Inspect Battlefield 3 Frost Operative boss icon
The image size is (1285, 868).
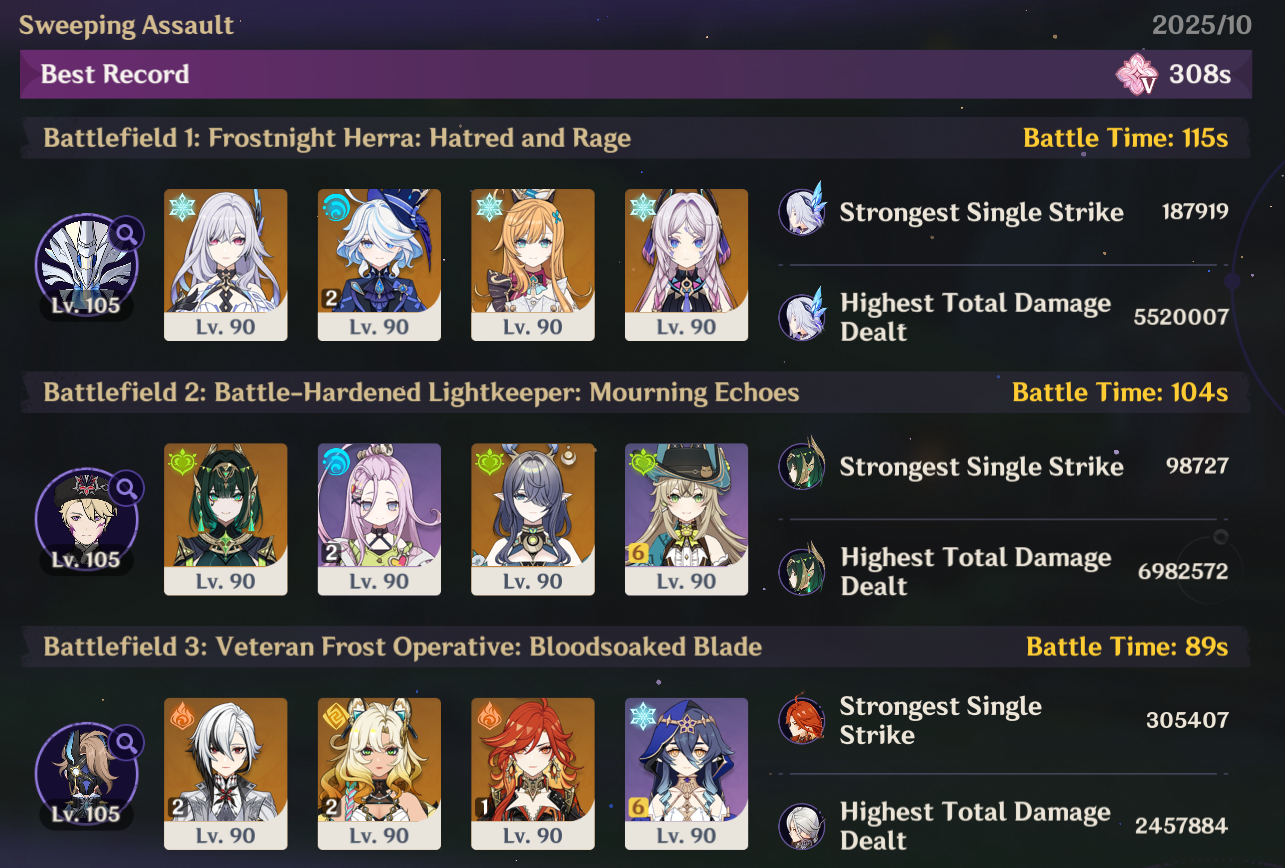point(87,774)
